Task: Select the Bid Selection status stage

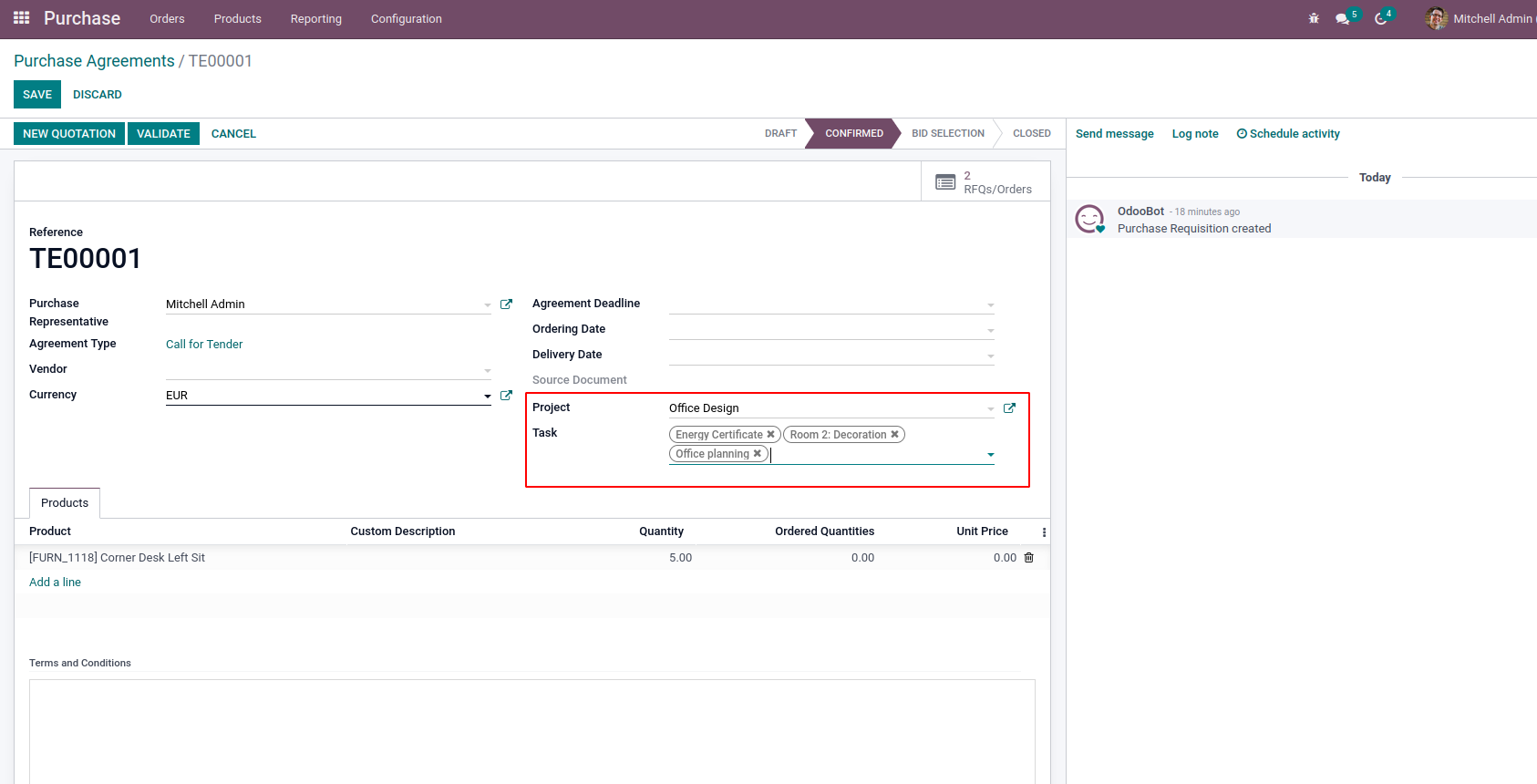Action: tap(948, 134)
